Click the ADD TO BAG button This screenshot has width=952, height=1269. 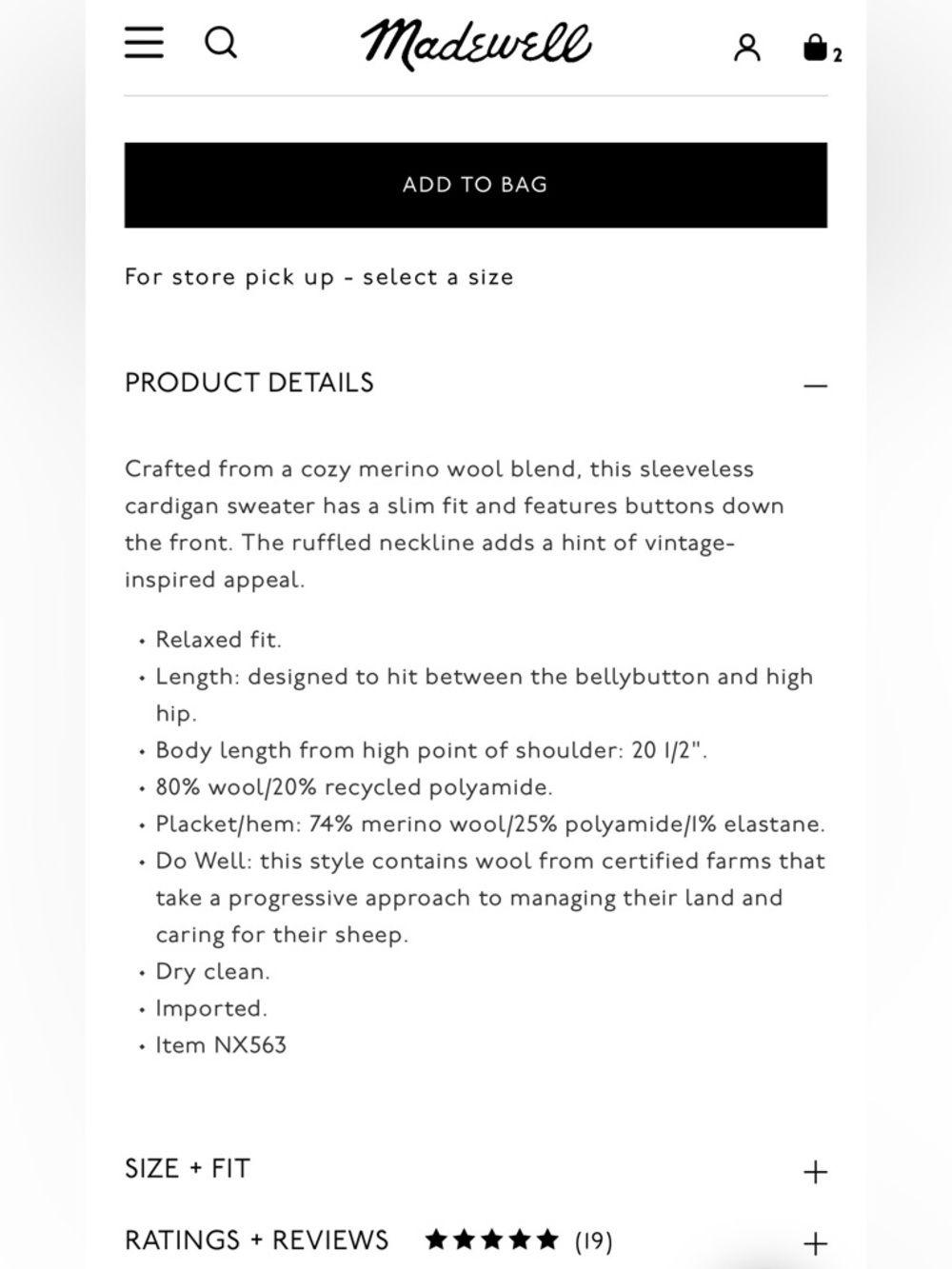[x=475, y=185]
